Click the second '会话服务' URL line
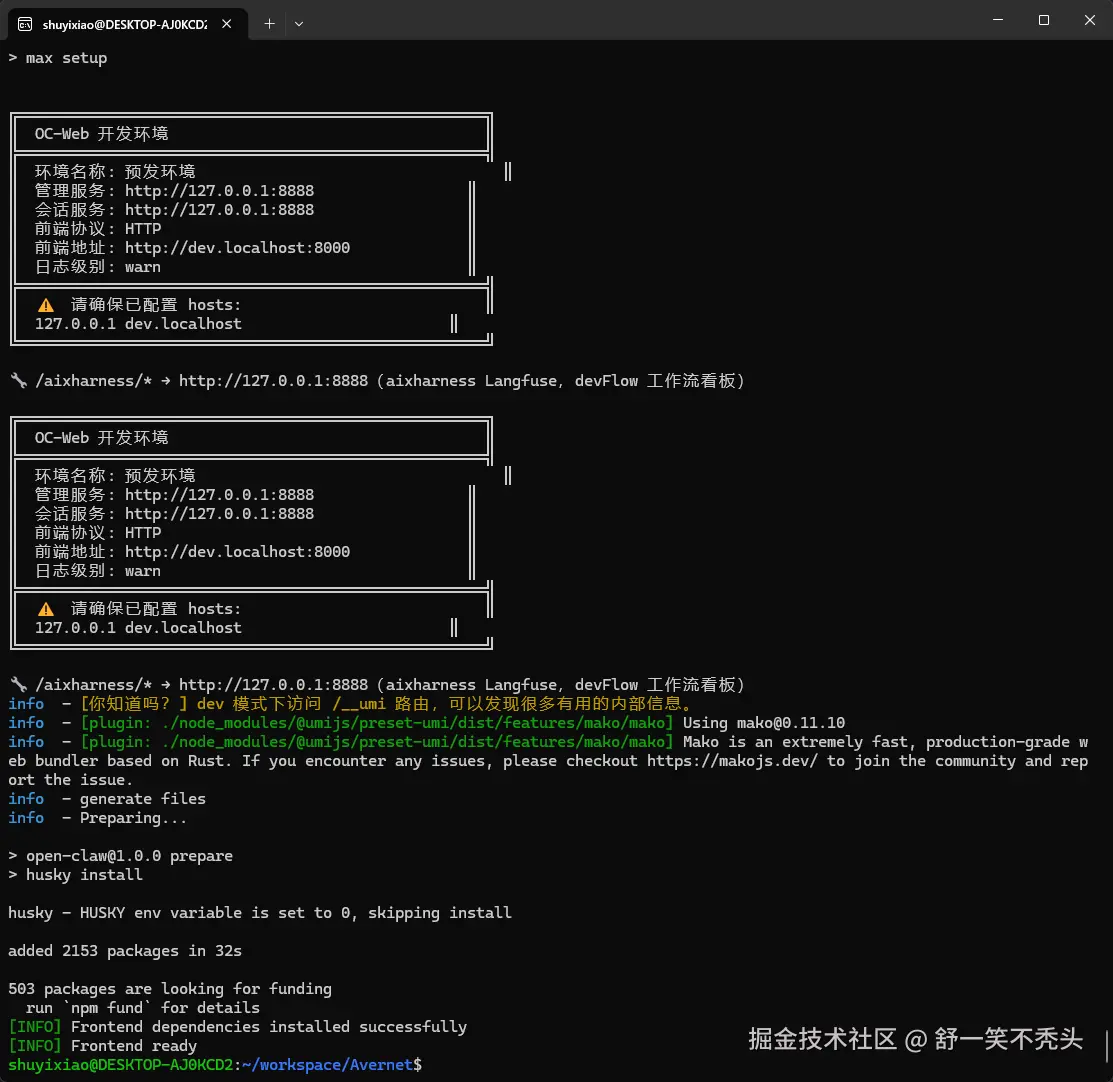This screenshot has width=1113, height=1082. 174,514
